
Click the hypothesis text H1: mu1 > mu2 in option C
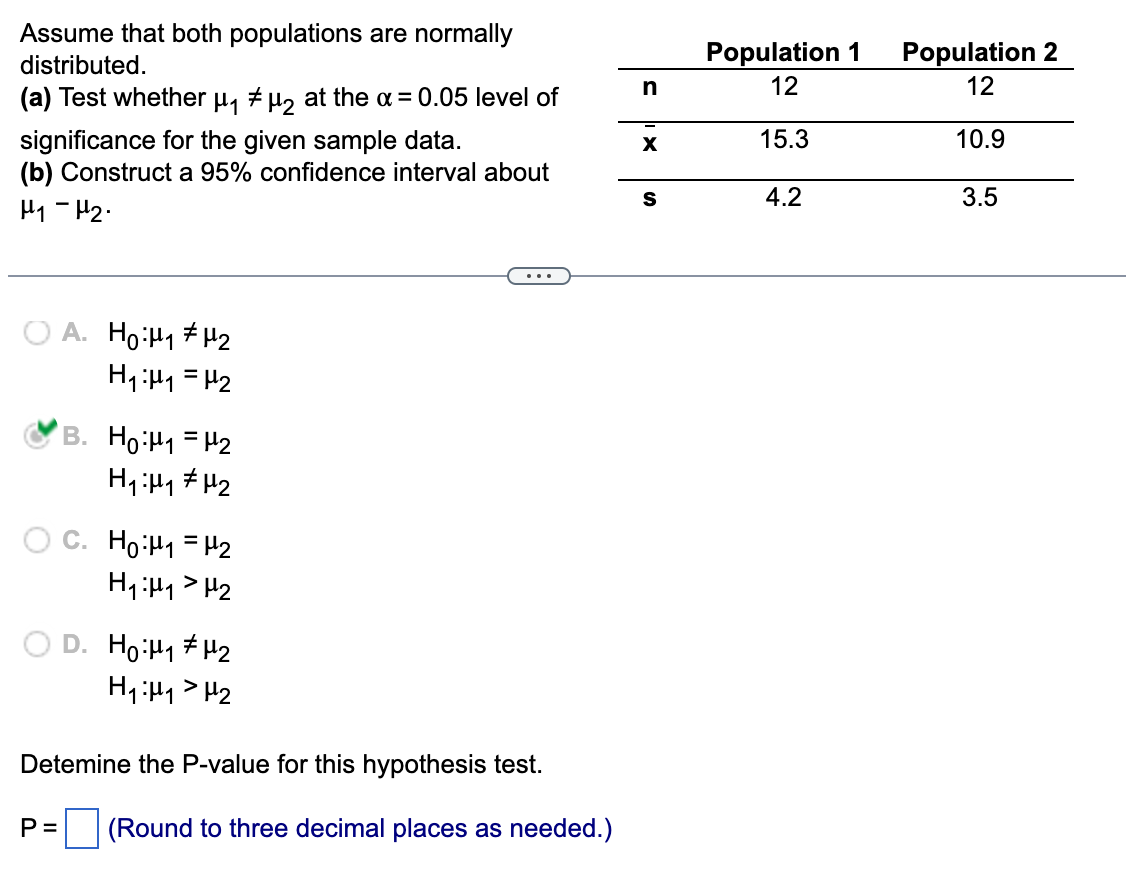tap(169, 587)
